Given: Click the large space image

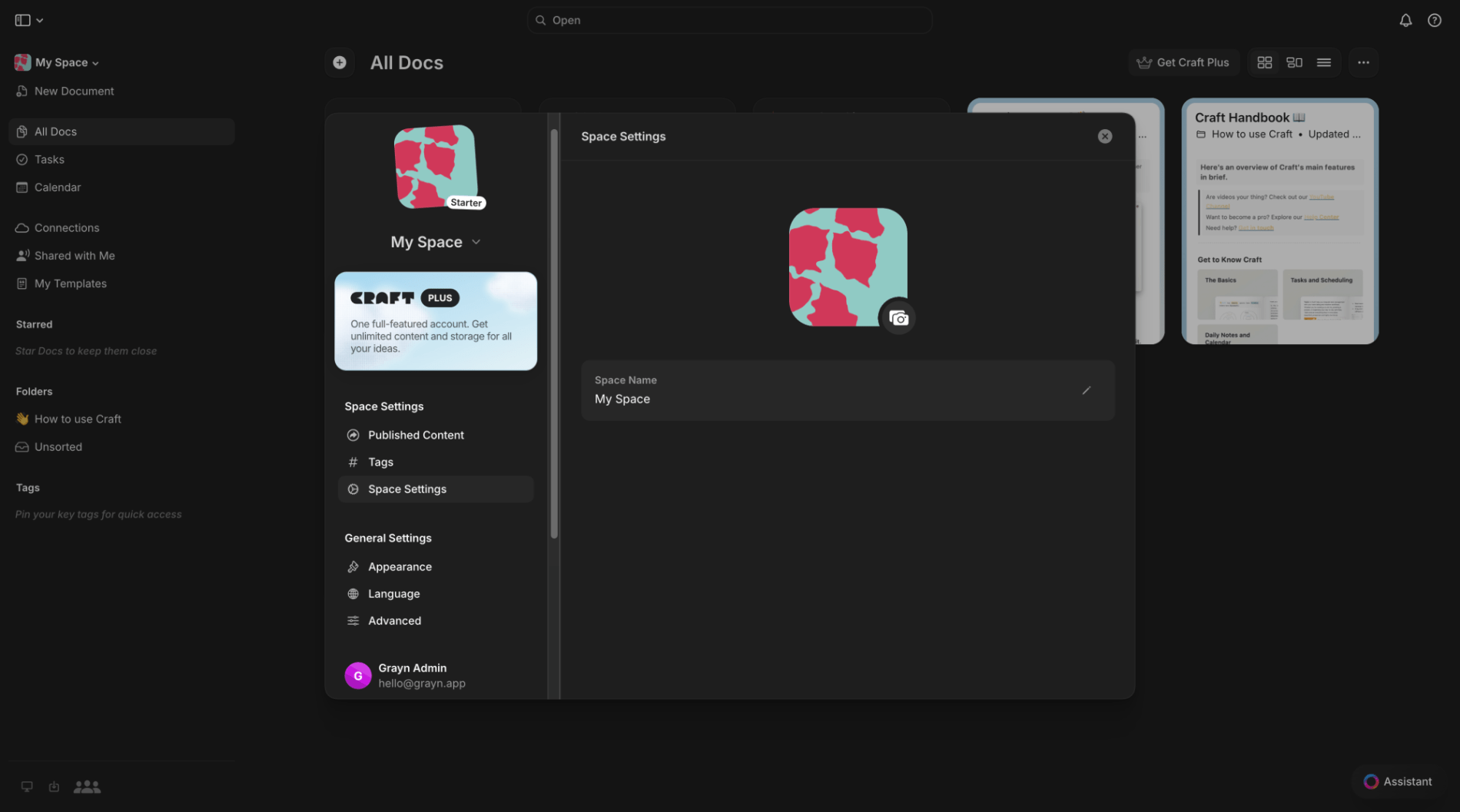Looking at the screenshot, I should (848, 267).
